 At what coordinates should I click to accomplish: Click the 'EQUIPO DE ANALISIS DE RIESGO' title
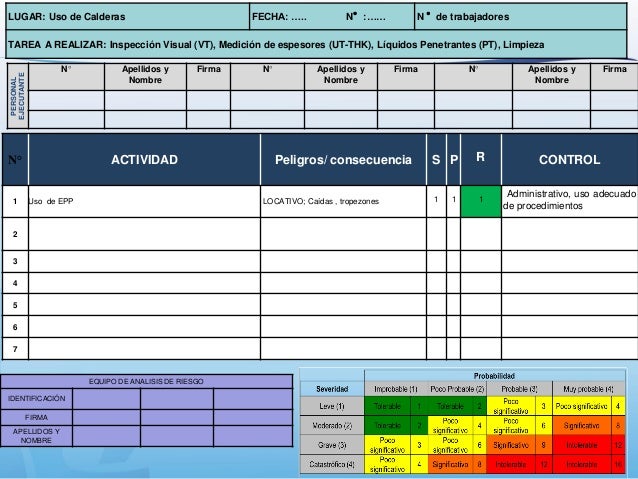point(146,381)
